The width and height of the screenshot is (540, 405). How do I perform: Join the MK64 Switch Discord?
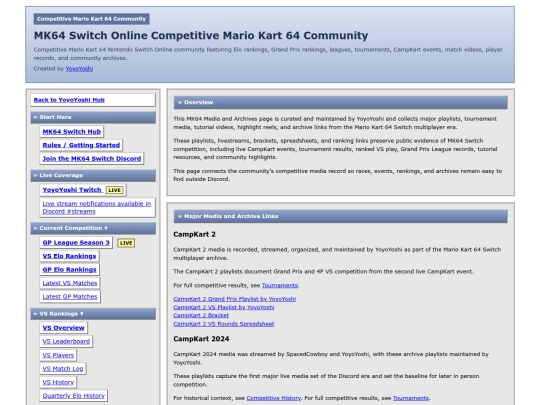92,158
